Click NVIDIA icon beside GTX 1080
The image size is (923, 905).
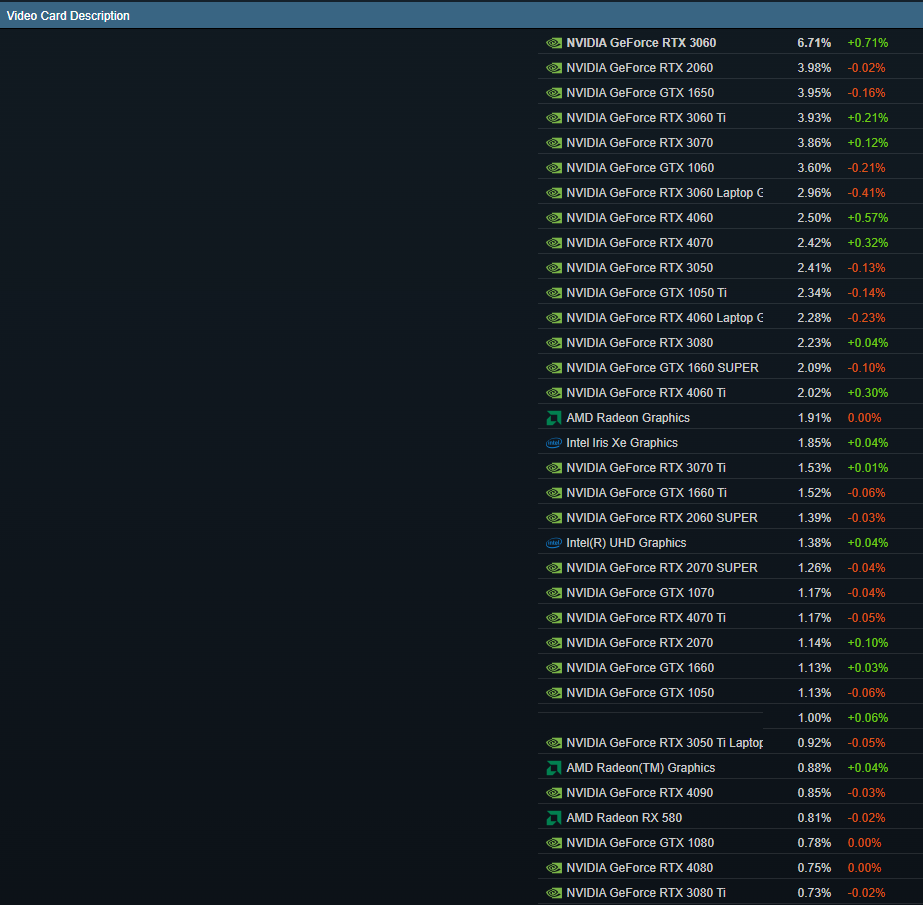coord(554,843)
